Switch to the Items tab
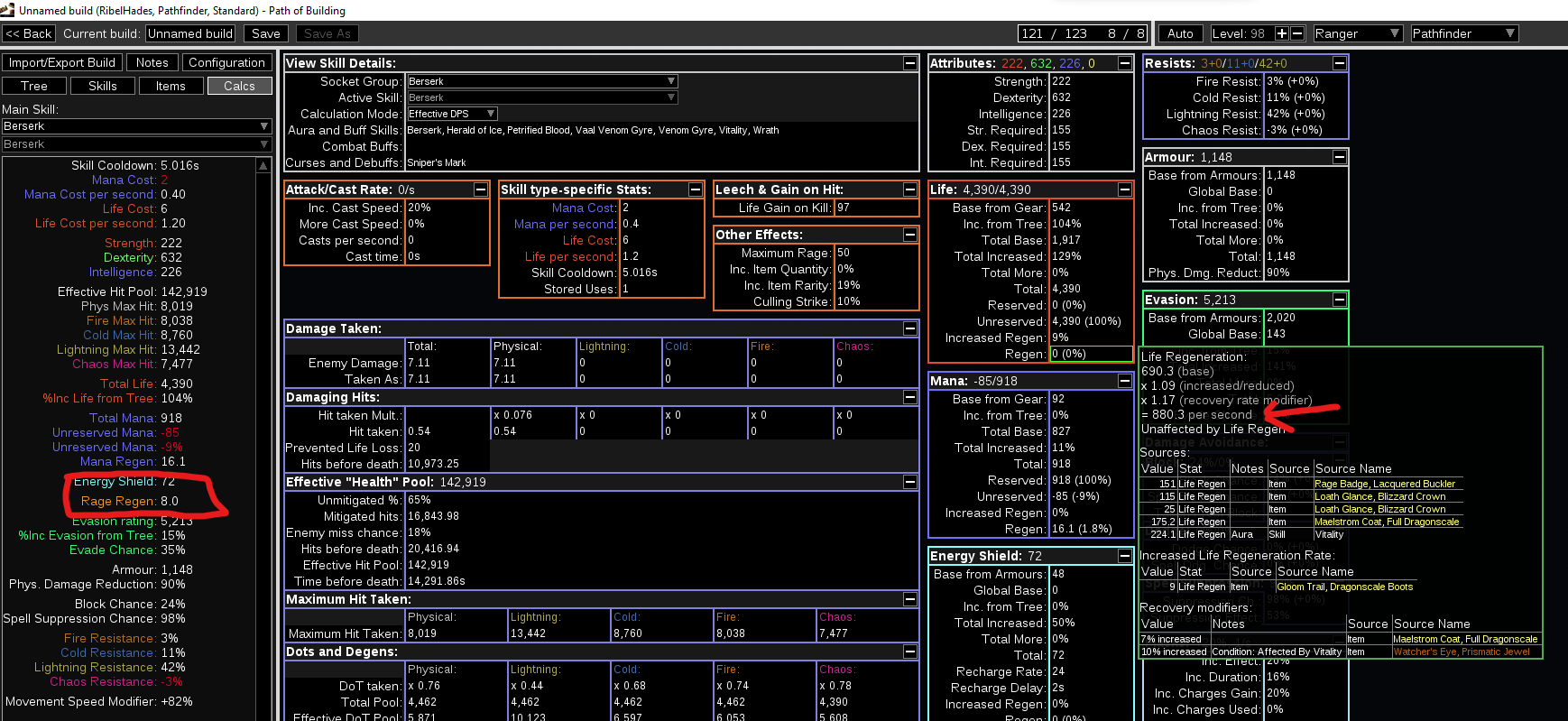 point(171,86)
